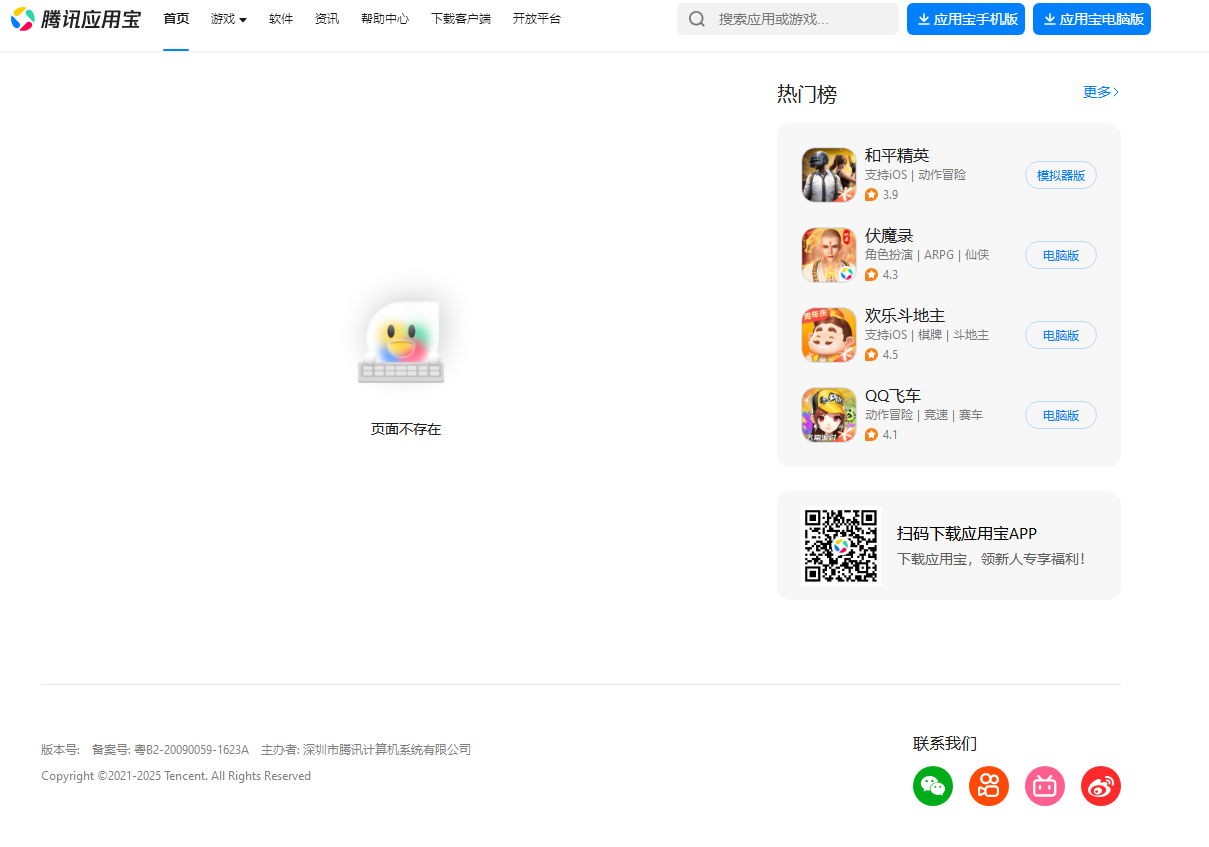Open the 和平精英 game icon
The height and width of the screenshot is (847, 1209).
click(x=828, y=175)
